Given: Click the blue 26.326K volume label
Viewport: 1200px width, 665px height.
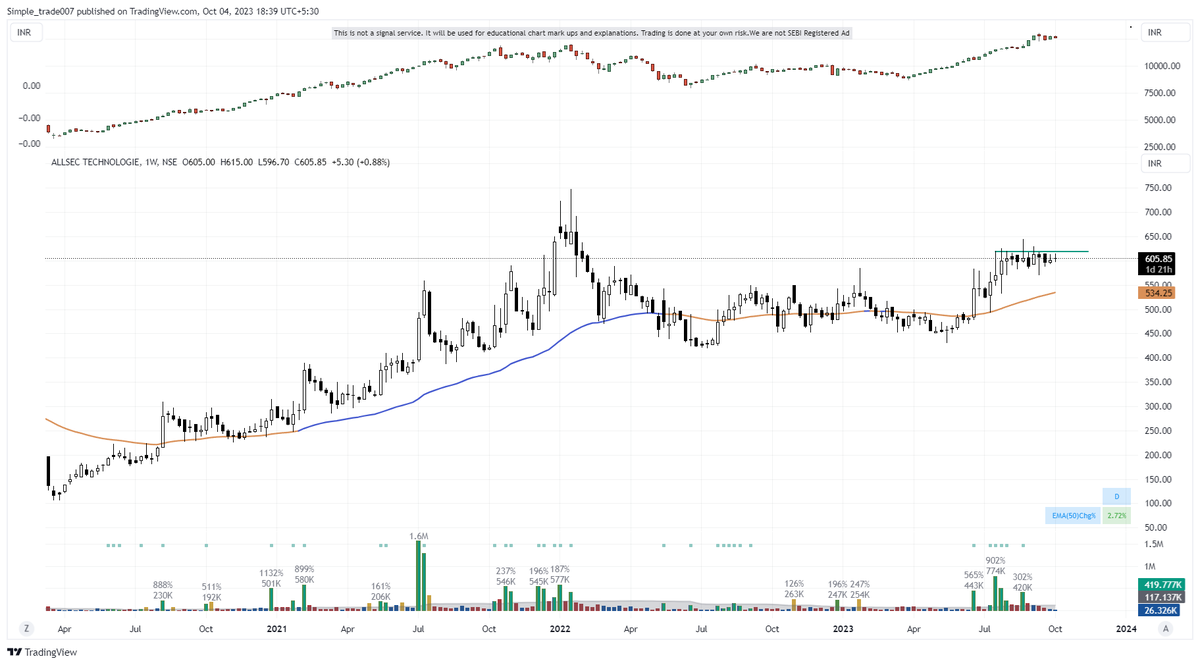Looking at the screenshot, I should pyautogui.click(x=1160, y=610).
